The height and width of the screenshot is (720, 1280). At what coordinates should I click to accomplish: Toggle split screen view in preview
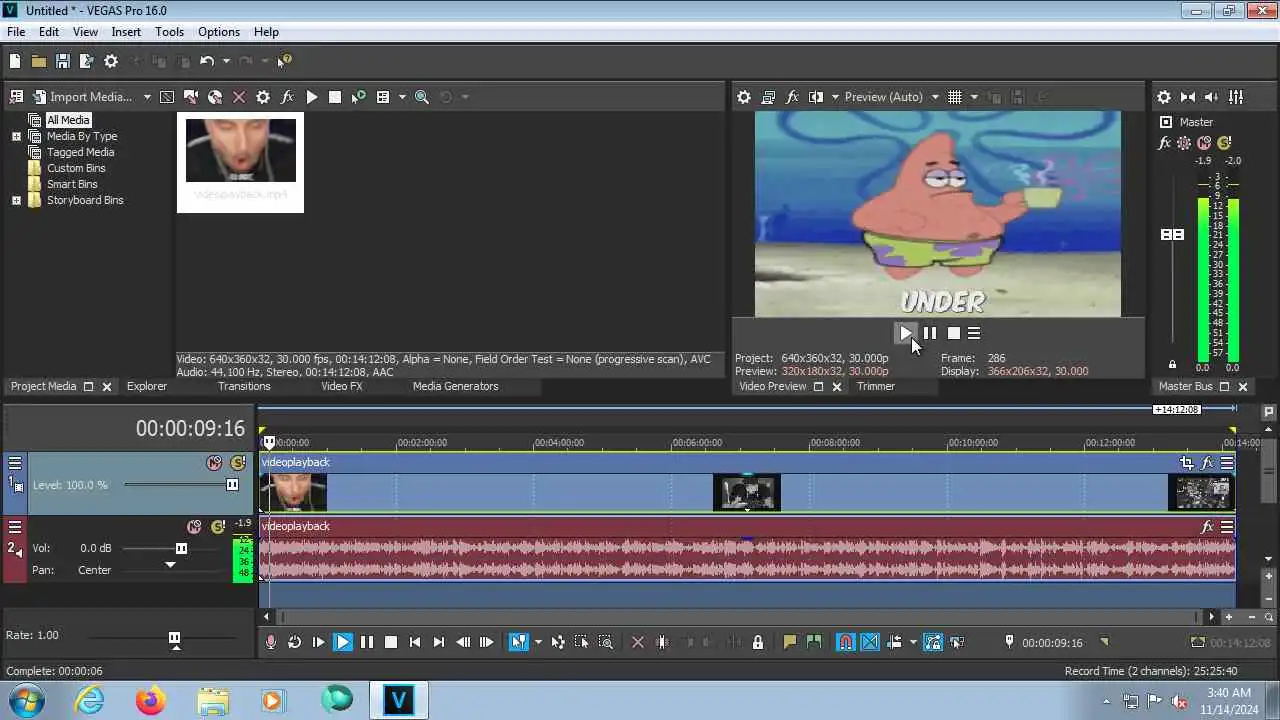[x=816, y=97]
